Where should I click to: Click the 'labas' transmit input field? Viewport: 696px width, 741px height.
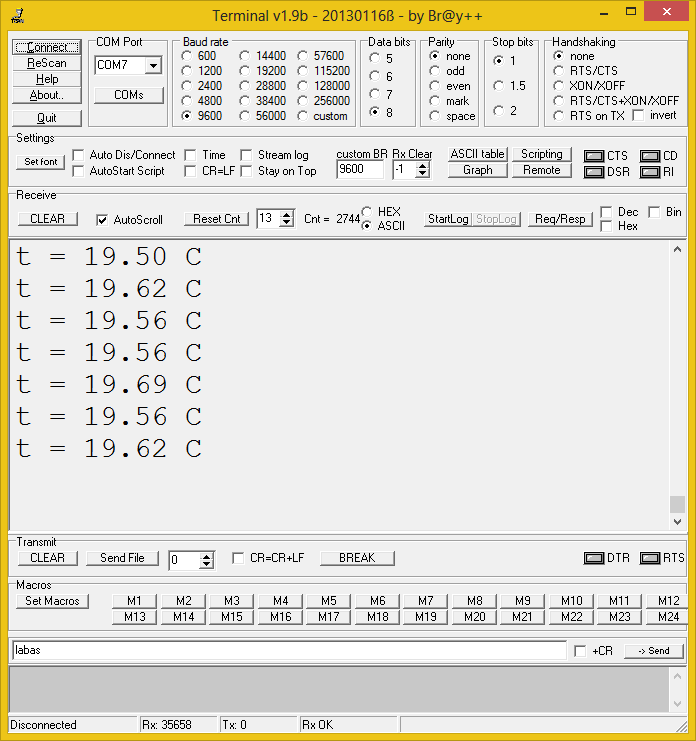289,650
